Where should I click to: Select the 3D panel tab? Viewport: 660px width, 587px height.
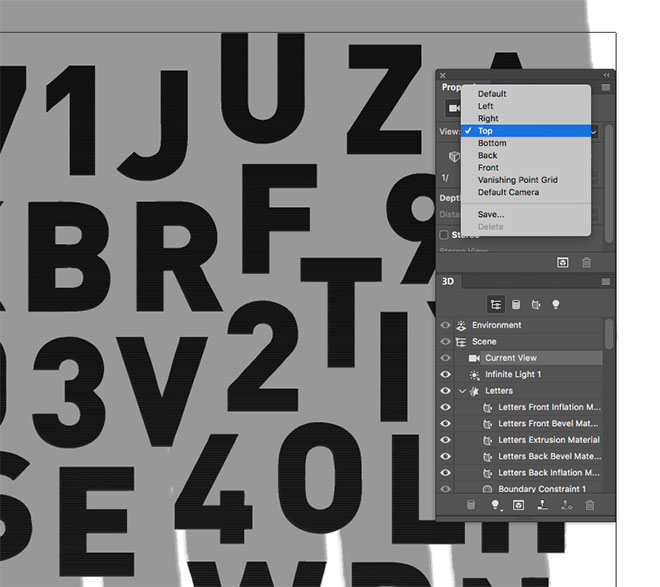448,281
